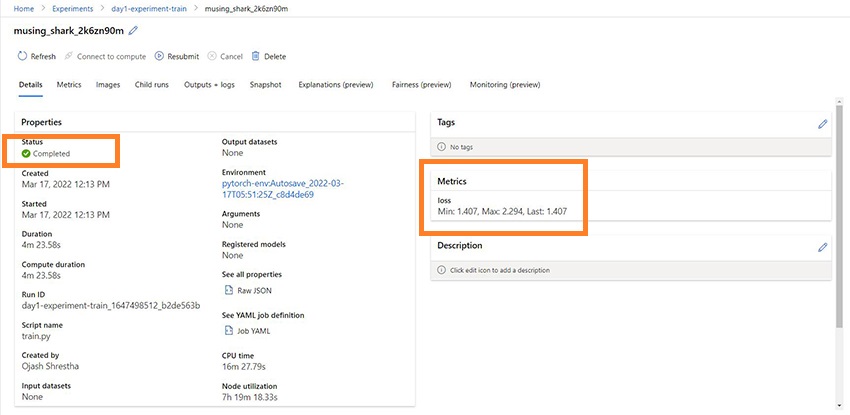
Task: Go to the Home breadcrumb link
Action: click(23, 8)
